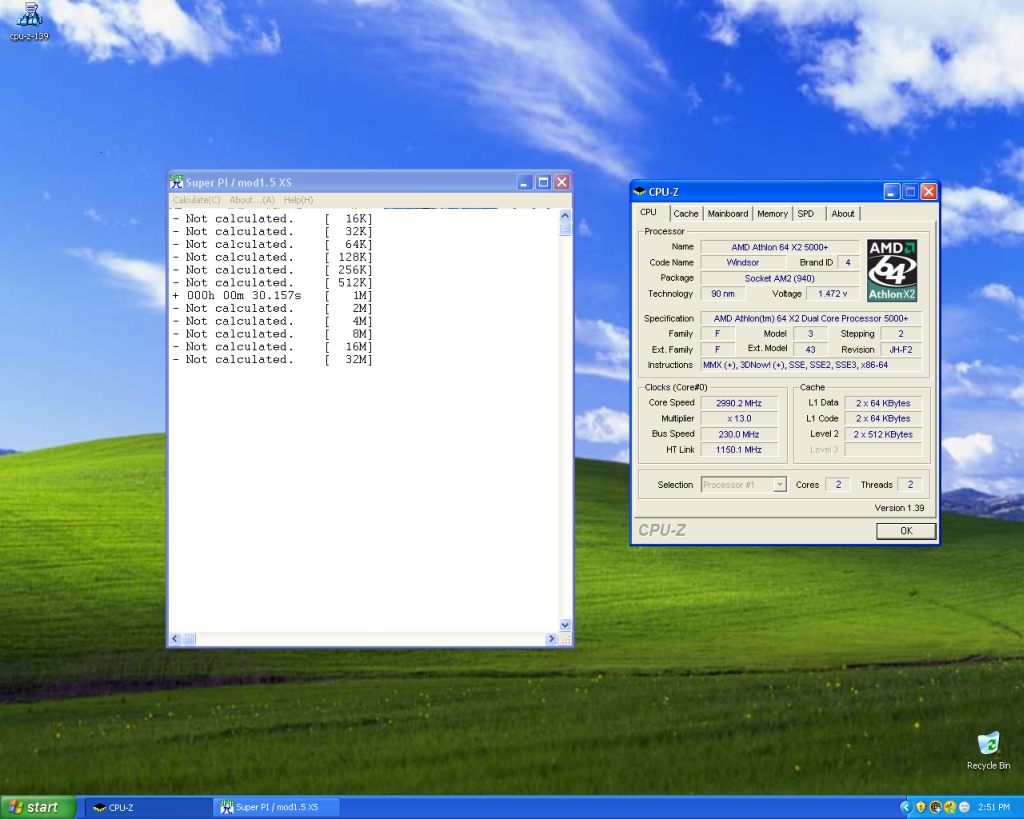Switch to the Cache tab in CPU-Z
1024x819 pixels.
[x=686, y=214]
